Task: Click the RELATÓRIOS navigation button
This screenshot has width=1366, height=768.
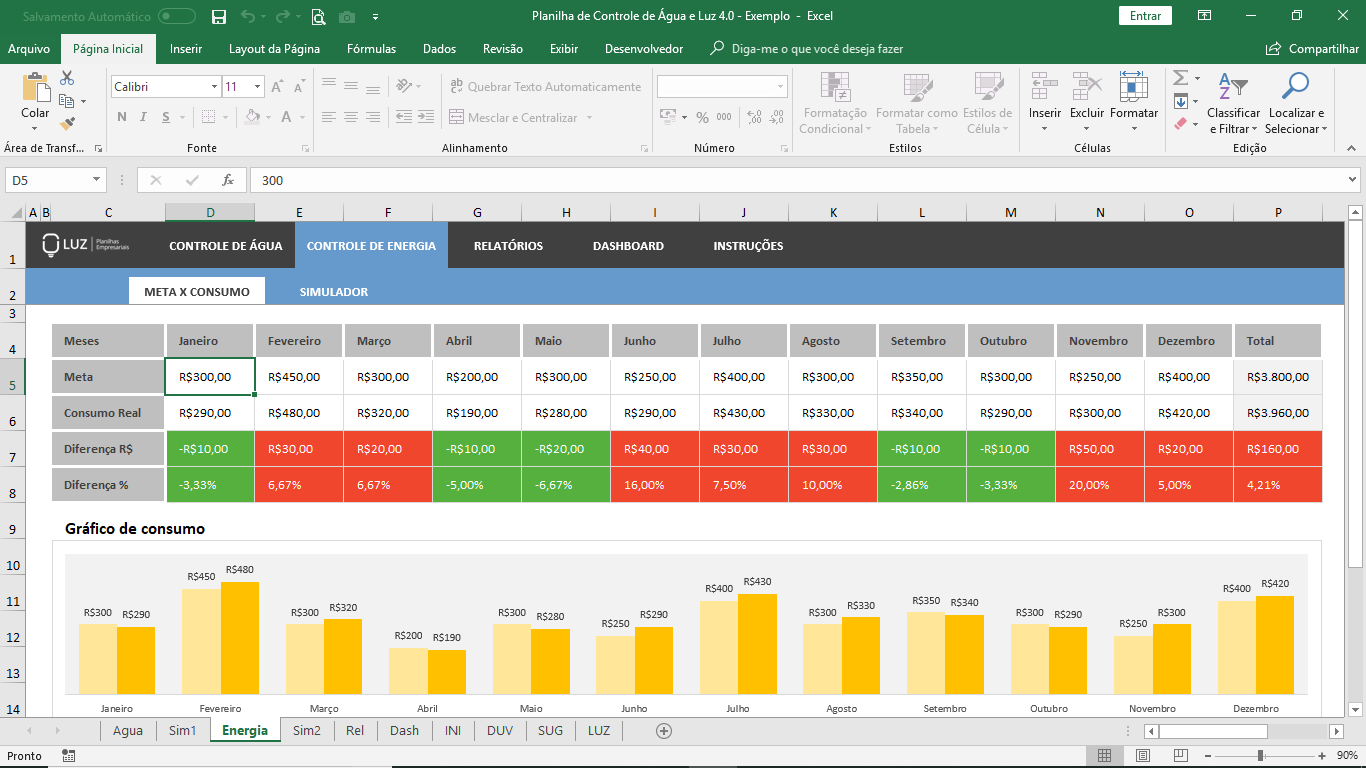Action: [x=508, y=245]
